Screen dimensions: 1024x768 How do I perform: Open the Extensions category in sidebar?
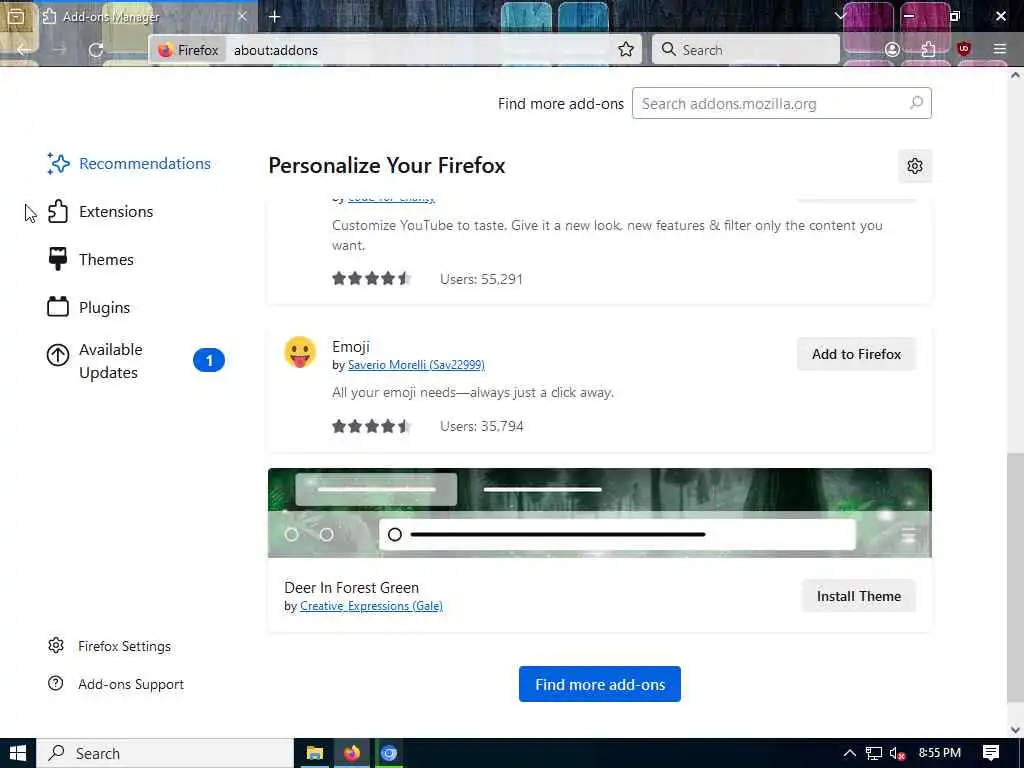click(101, 212)
